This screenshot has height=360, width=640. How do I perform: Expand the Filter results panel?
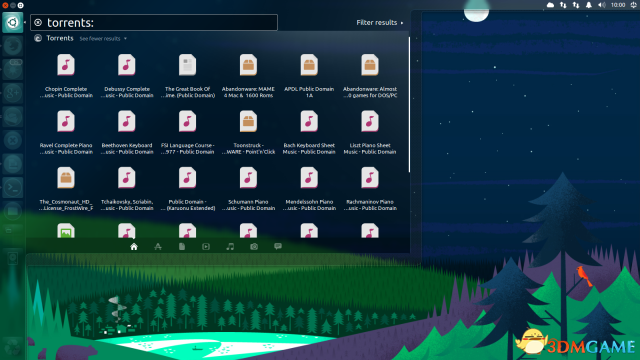coord(380,22)
